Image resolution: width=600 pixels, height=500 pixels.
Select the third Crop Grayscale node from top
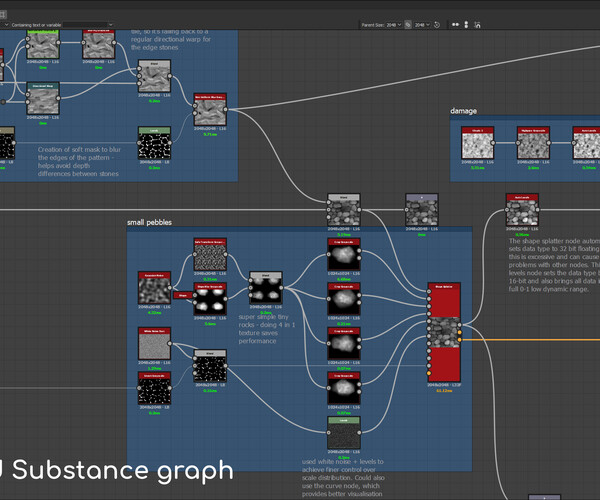point(344,344)
